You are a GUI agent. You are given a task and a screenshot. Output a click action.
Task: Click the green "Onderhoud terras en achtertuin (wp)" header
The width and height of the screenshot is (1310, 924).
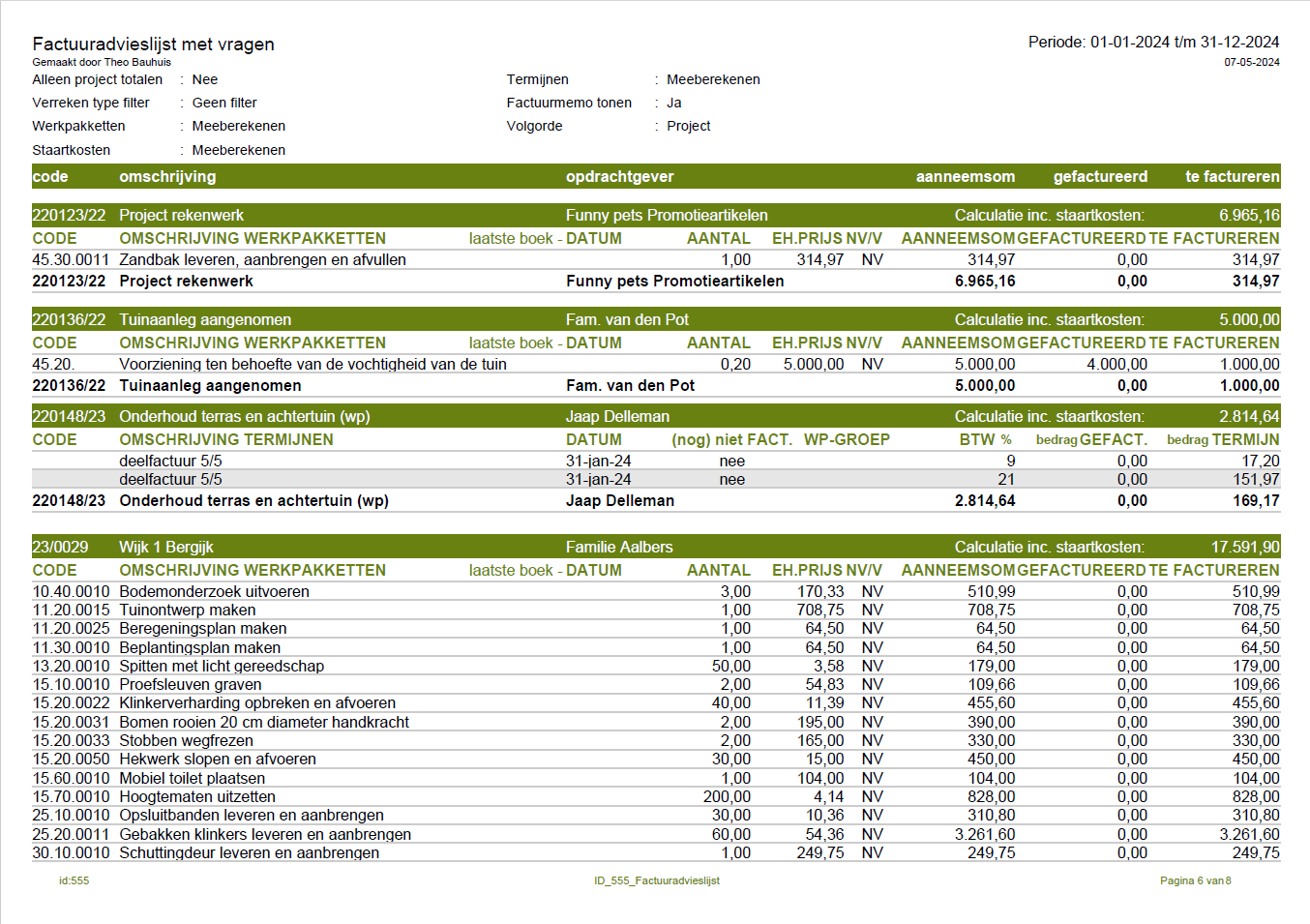pyautogui.click(x=244, y=417)
